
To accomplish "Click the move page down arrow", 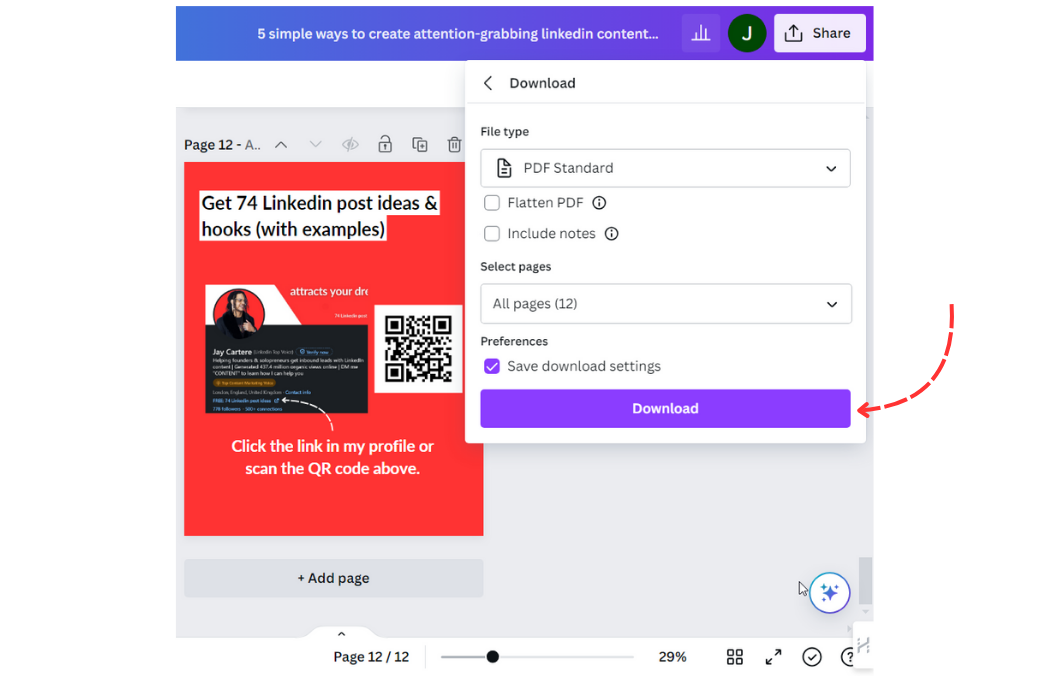I will [316, 145].
